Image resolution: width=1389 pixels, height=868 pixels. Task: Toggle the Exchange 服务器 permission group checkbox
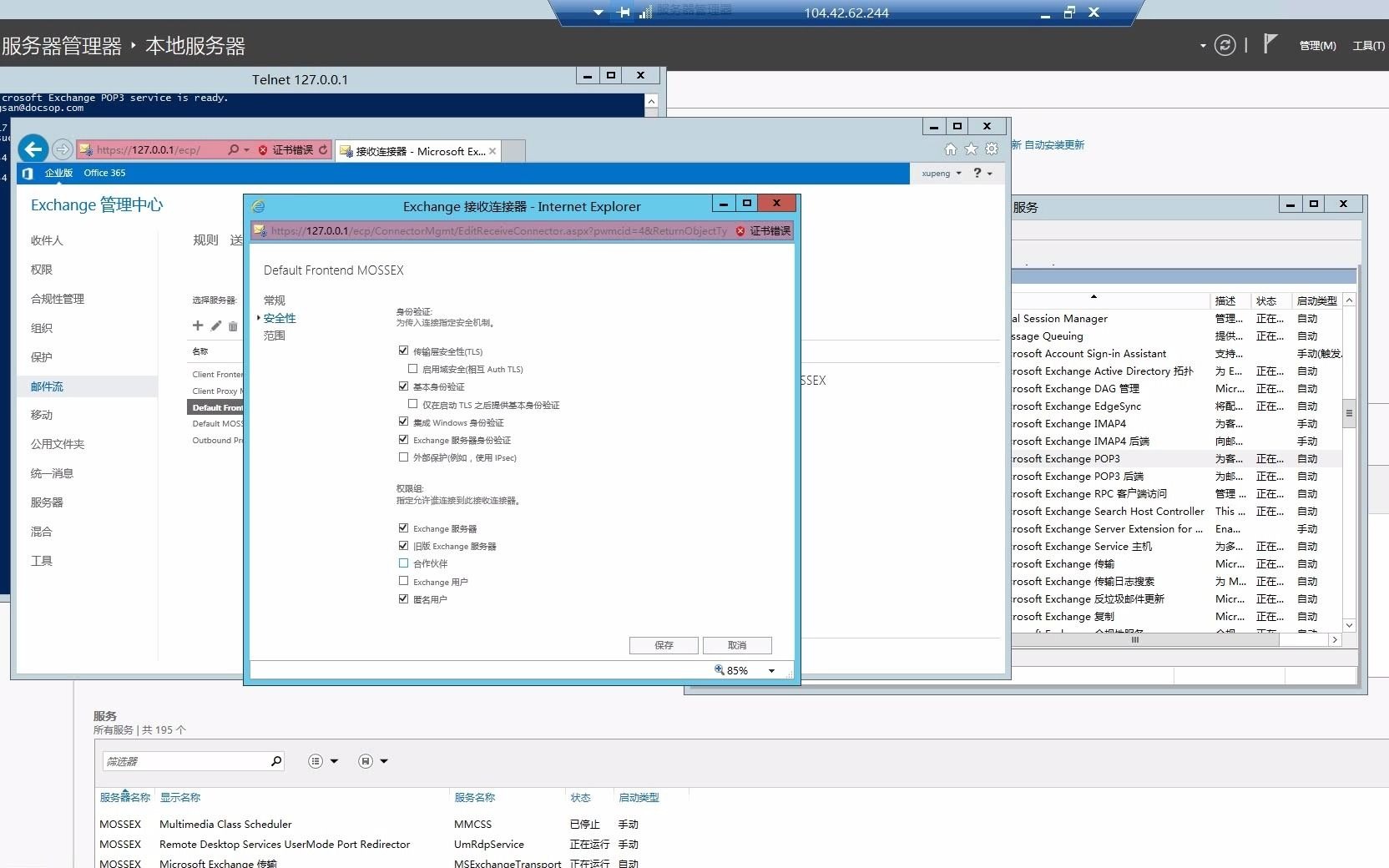tap(404, 527)
